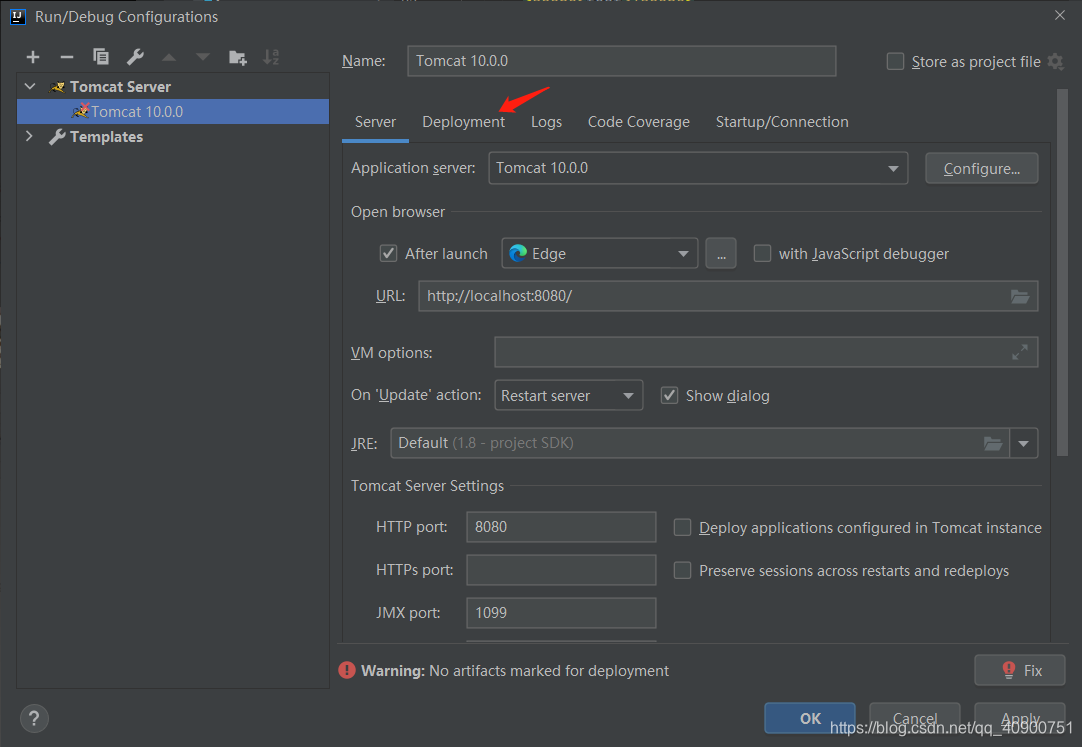Toggle the Show dialog checkbox
This screenshot has width=1082, height=747.
669,395
